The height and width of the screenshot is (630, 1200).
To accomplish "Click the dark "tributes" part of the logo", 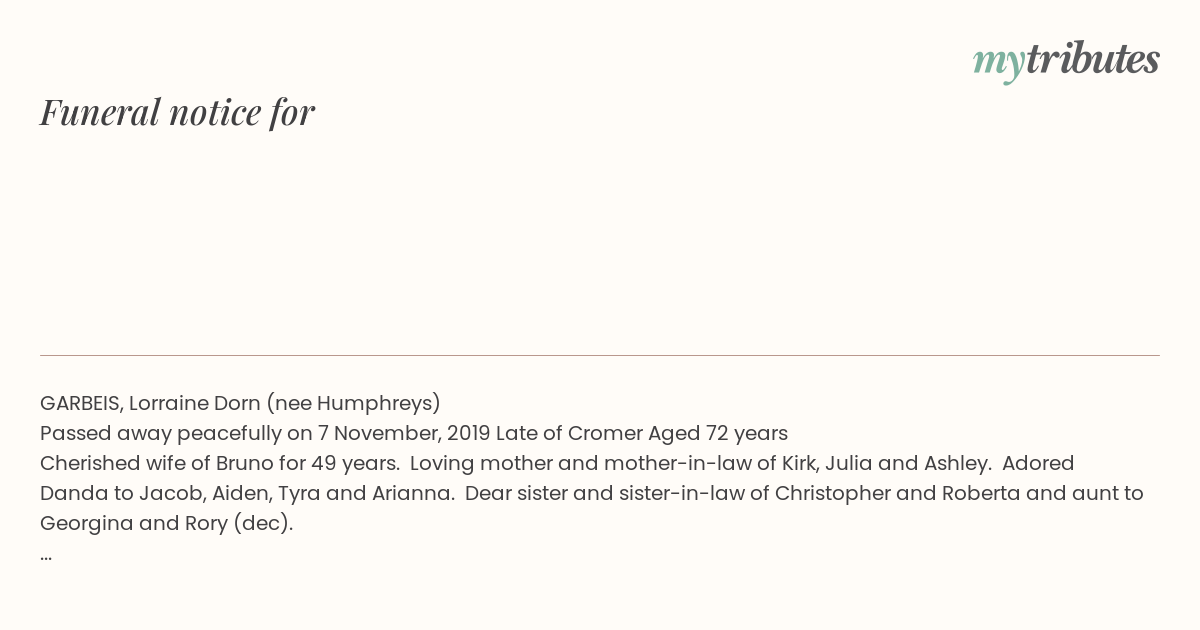I will (x=1092, y=58).
